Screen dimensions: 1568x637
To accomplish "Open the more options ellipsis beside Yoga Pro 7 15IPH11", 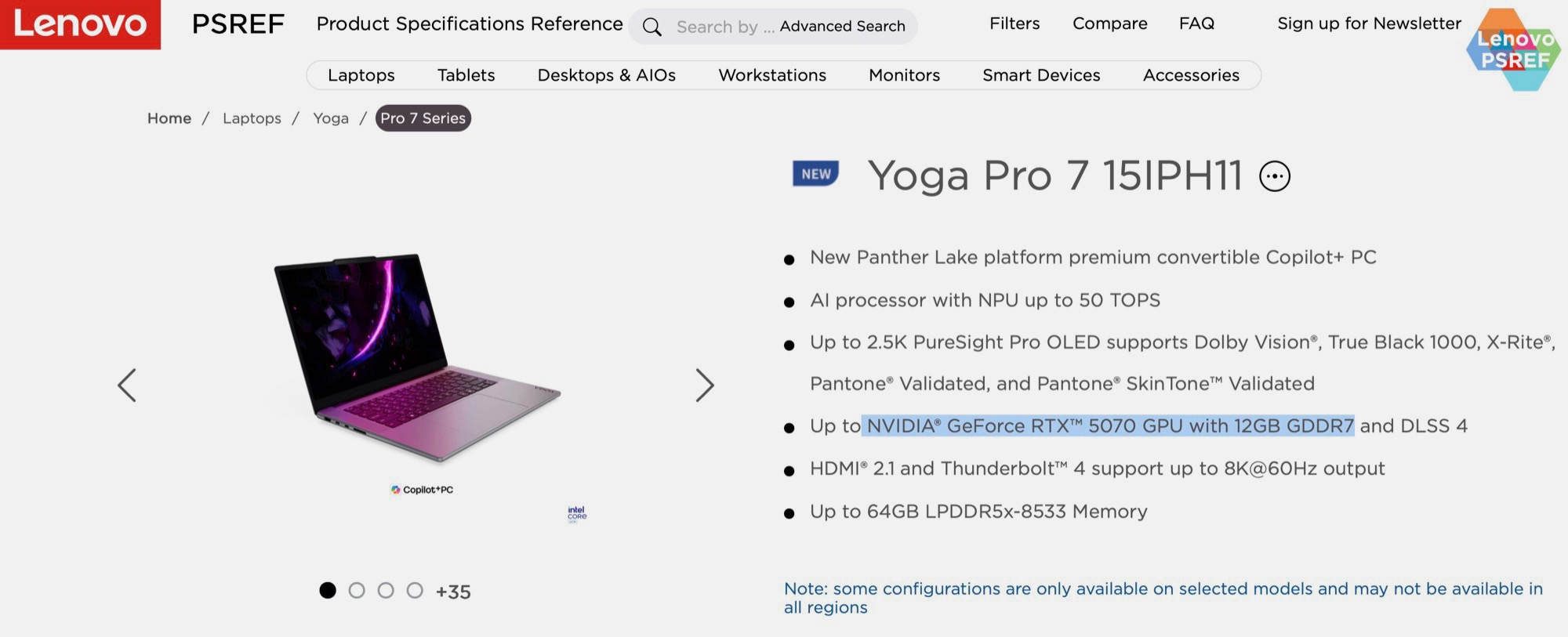I will coord(1274,176).
